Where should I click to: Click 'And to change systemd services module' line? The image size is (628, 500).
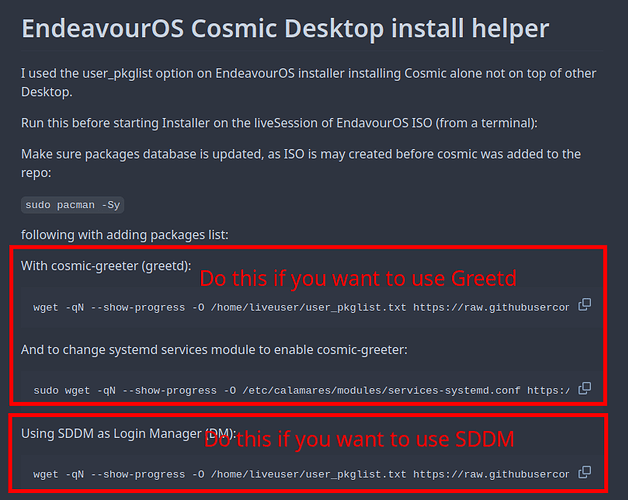(214, 350)
